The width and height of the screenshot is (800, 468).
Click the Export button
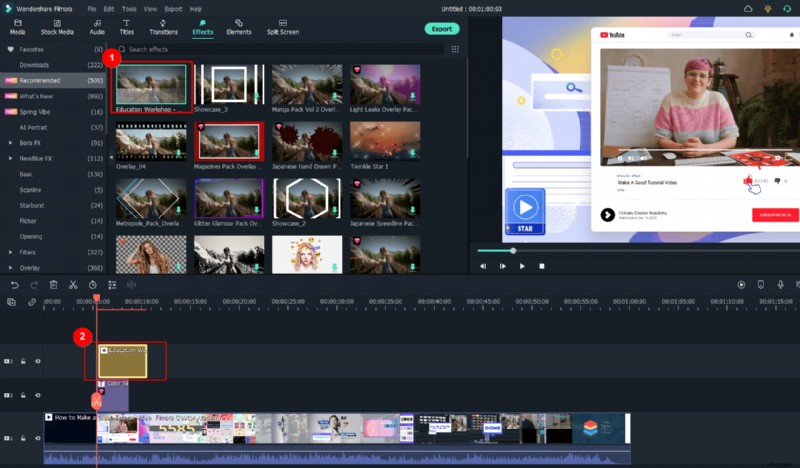point(441,28)
